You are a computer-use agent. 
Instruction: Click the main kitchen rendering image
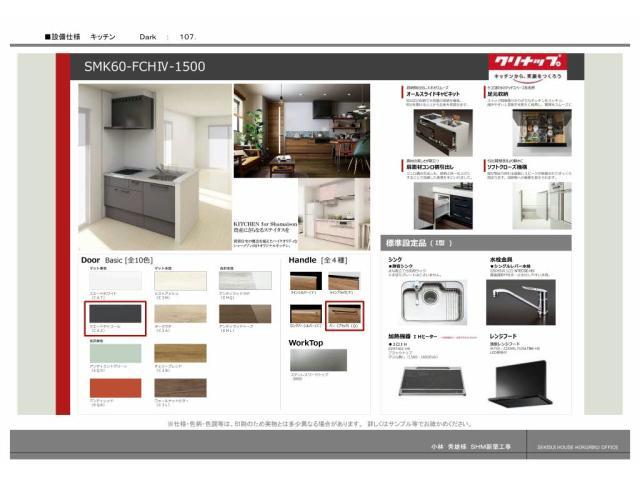coord(152,165)
